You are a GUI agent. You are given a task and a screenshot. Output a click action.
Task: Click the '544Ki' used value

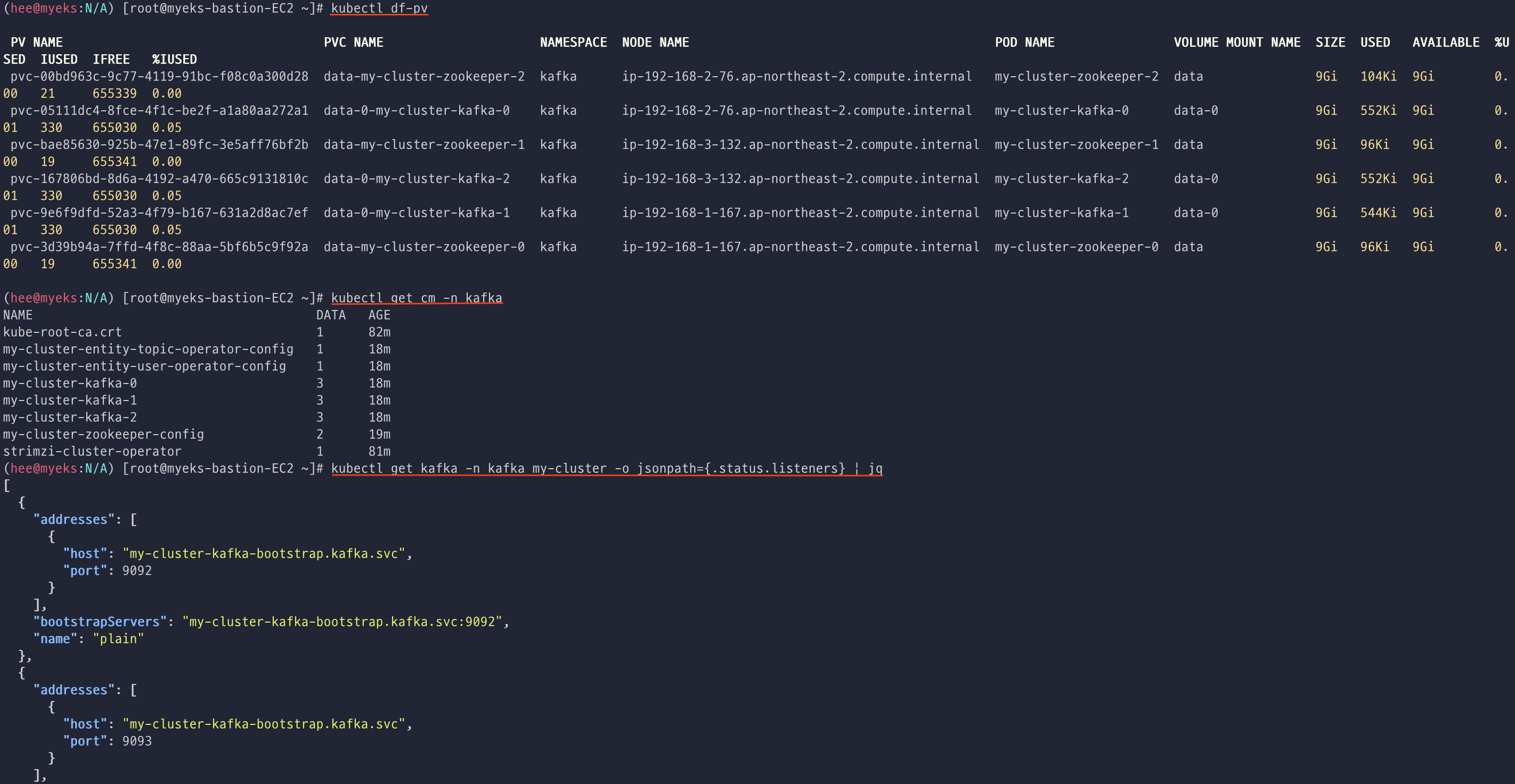(x=1379, y=213)
